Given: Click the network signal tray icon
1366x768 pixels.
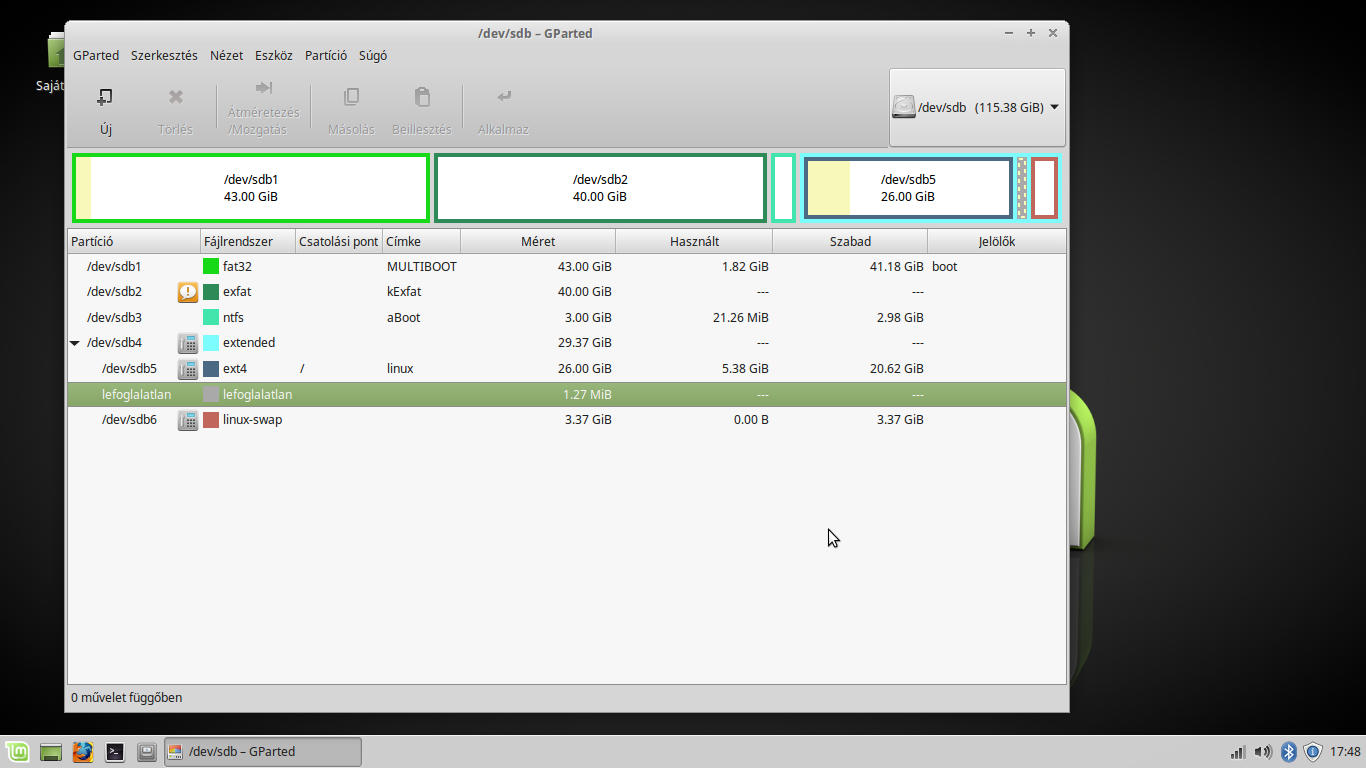Looking at the screenshot, I should tap(1237, 752).
